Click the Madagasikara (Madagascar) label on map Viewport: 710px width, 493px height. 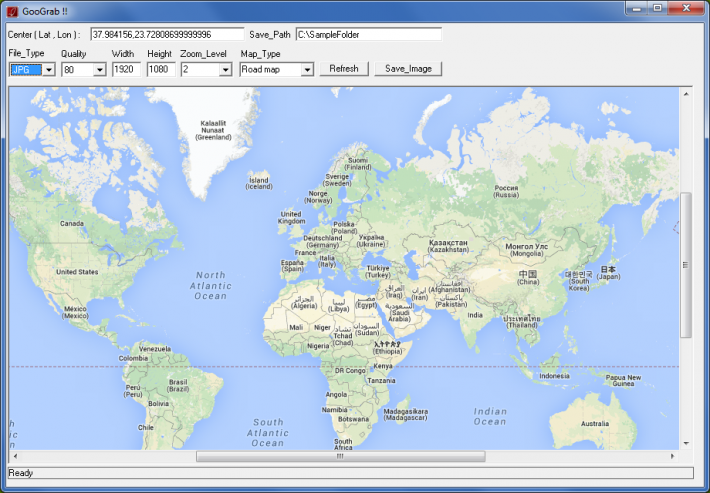405,415
